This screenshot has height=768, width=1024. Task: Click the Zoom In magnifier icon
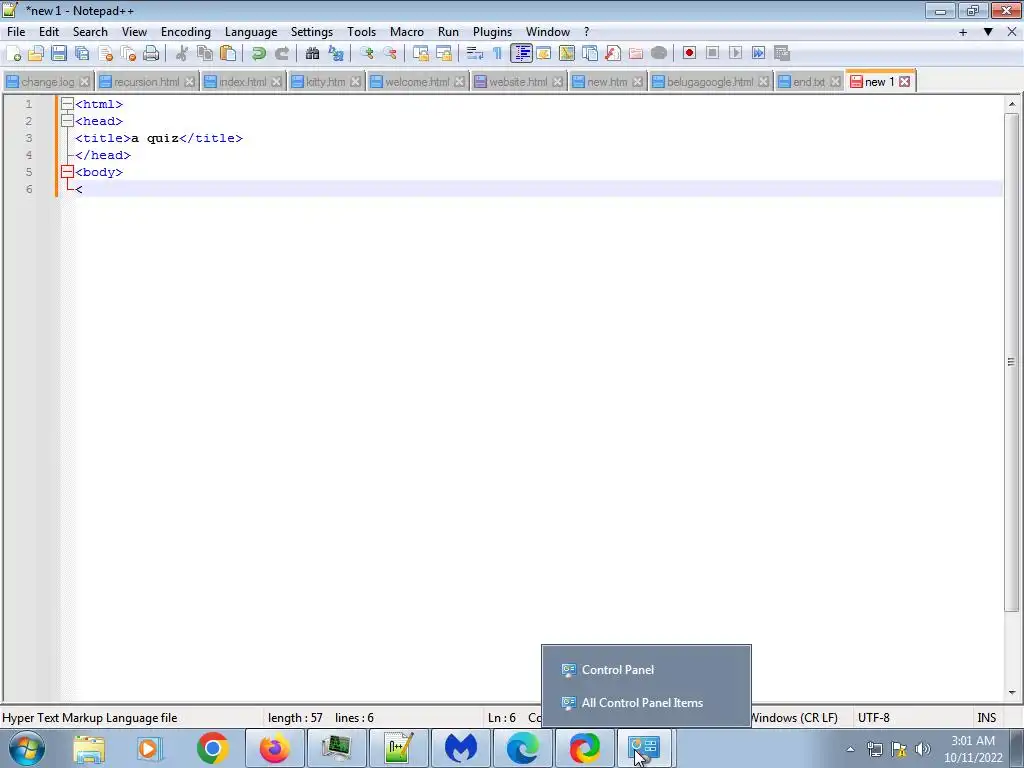(x=366, y=54)
